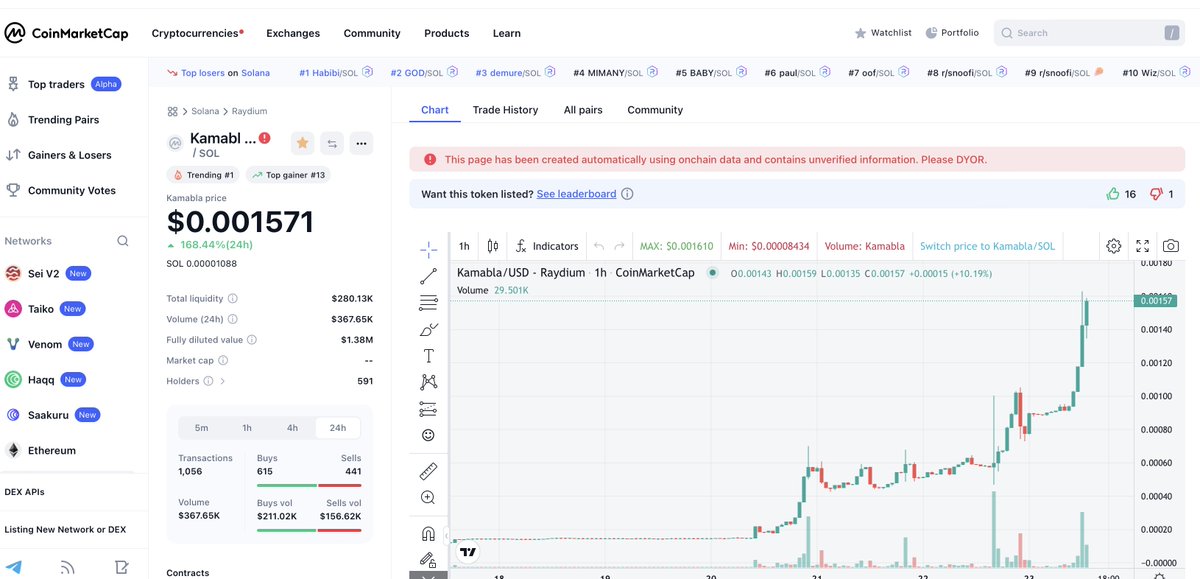Select the 5m stats interval
Viewport: 1200px width, 579px height.
(x=201, y=428)
